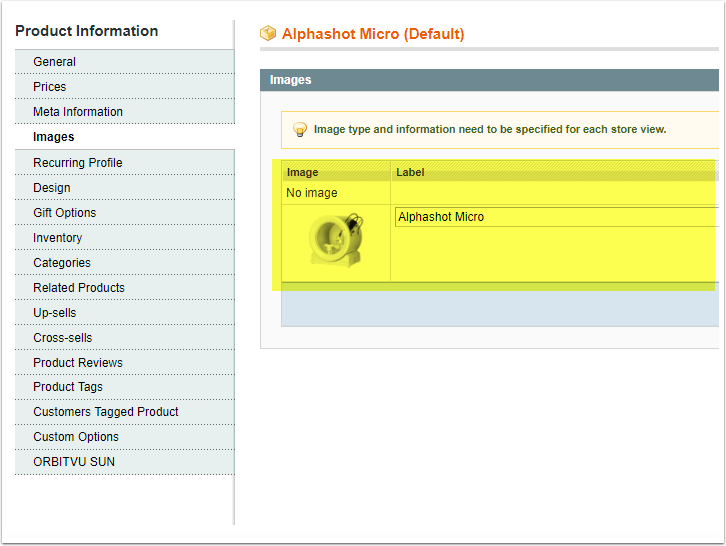Viewport: 726px width, 546px height.
Task: Click the Images section header bar
Action: point(489,80)
